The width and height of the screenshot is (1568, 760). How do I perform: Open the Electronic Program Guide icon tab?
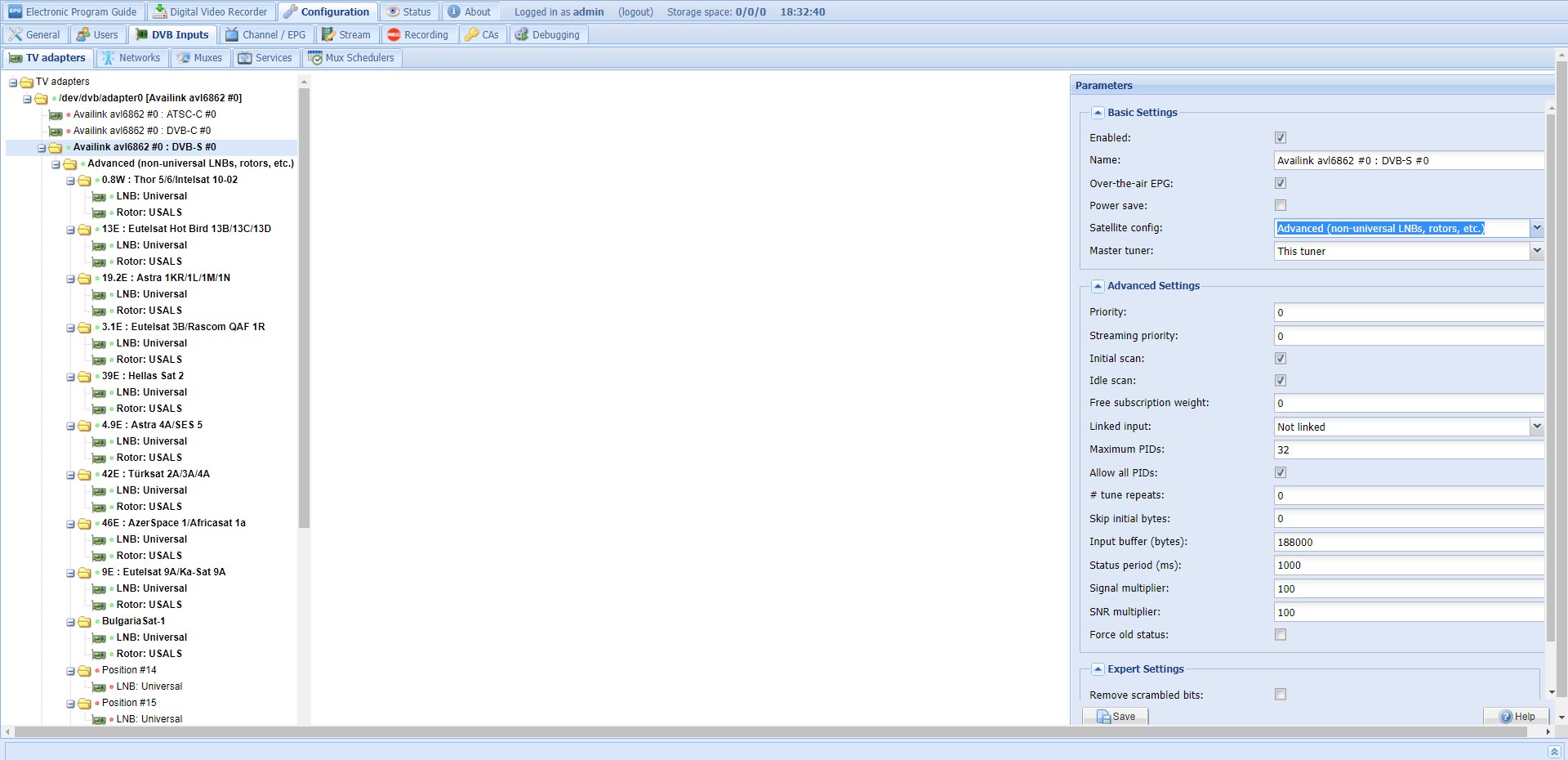tap(16, 11)
